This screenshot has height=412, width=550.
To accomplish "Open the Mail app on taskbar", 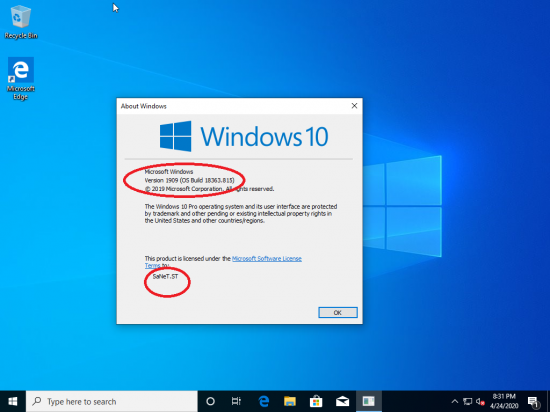I will coord(342,401).
